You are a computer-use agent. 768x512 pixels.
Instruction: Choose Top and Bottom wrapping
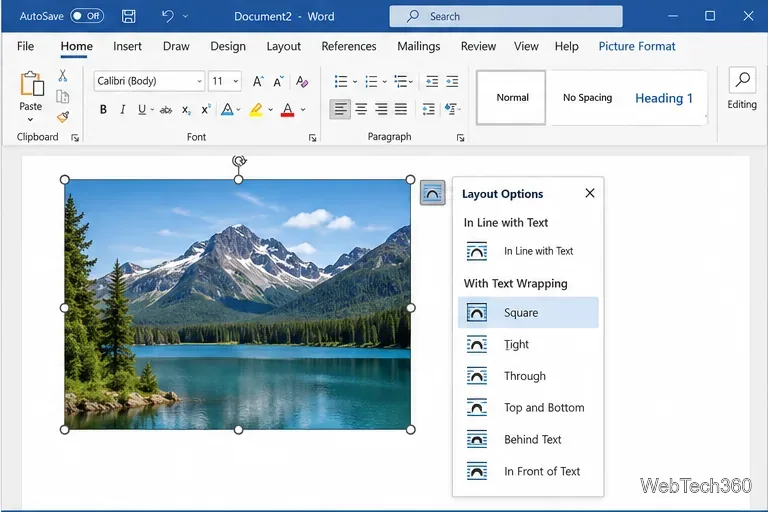528,408
